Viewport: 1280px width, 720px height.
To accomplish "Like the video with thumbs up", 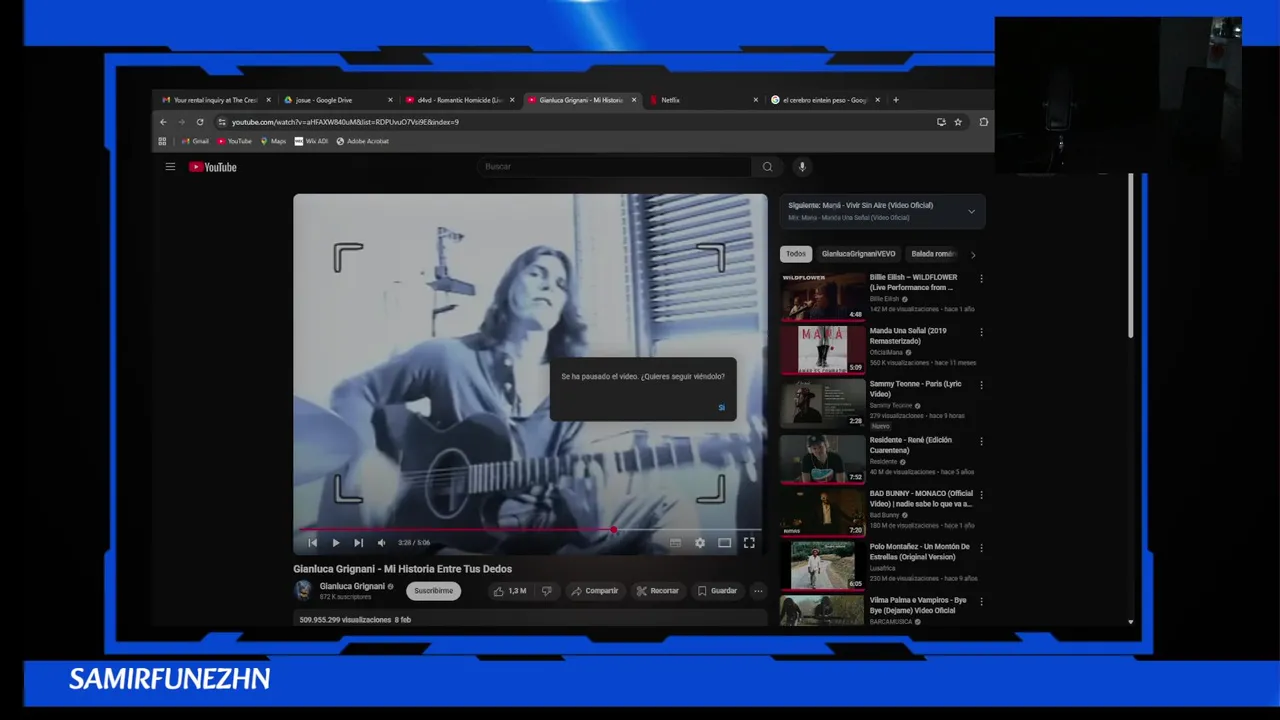I will 510,591.
